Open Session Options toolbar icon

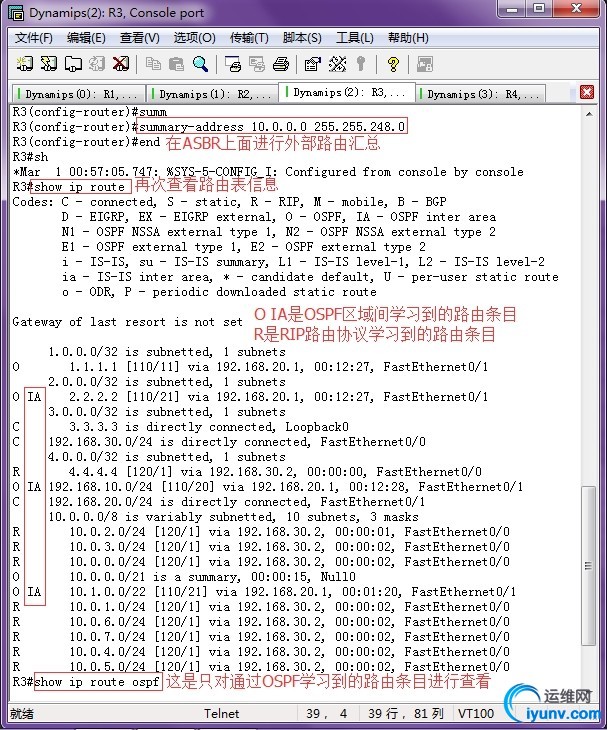313,64
